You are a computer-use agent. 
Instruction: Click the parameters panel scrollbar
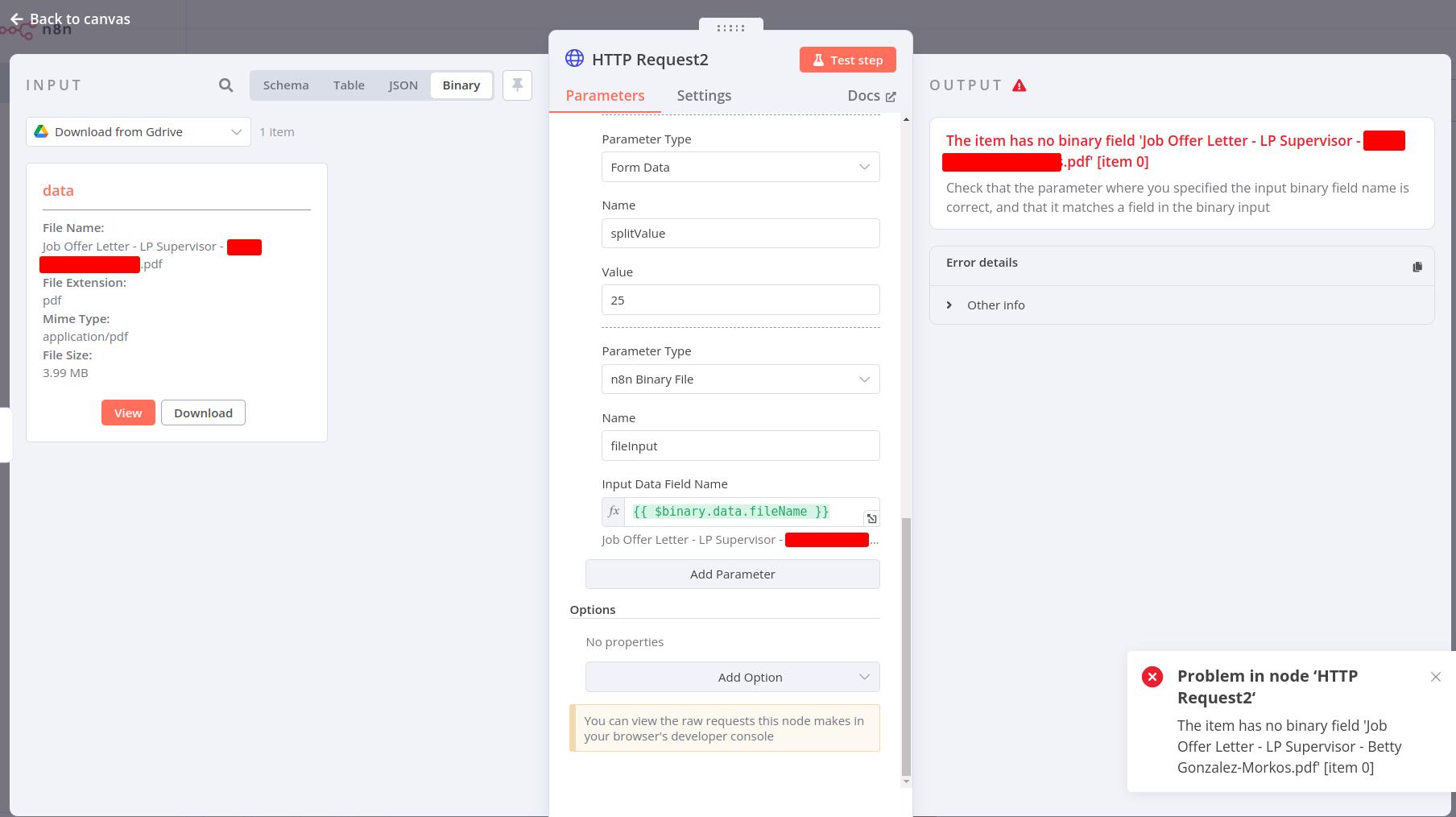click(x=906, y=647)
